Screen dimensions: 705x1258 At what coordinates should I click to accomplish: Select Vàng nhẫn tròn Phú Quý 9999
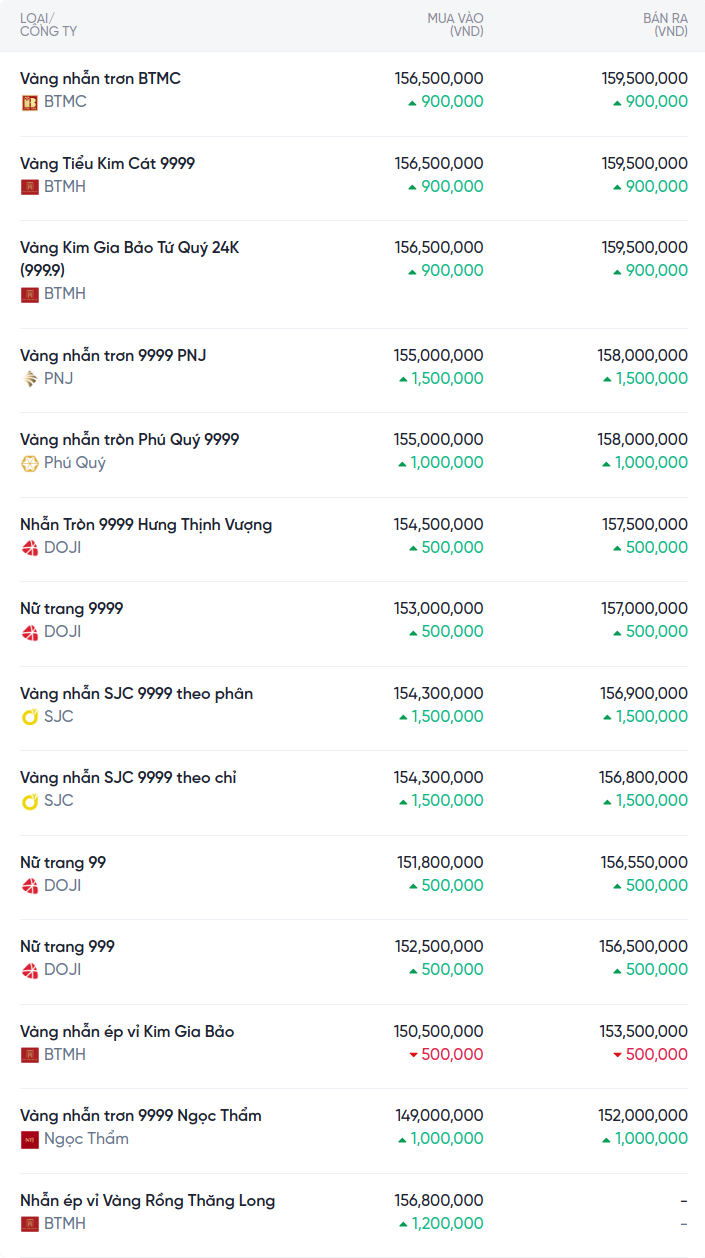[x=129, y=440]
